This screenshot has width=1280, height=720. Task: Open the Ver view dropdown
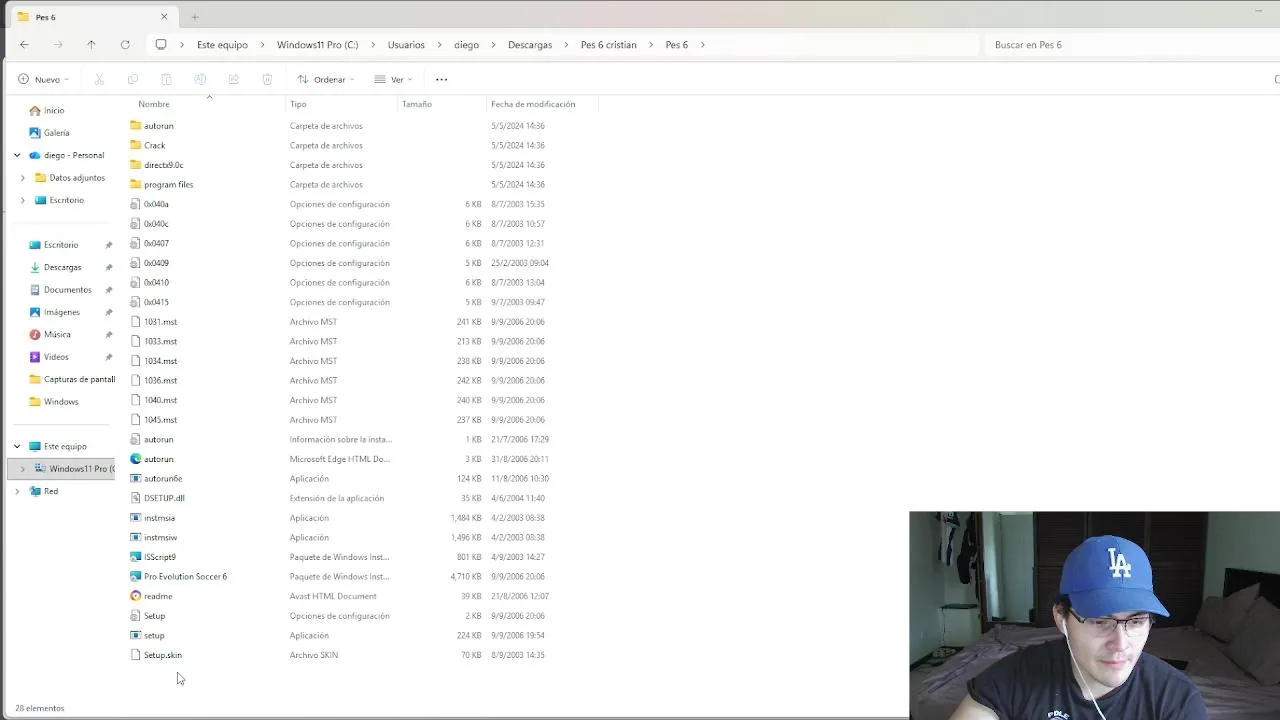394,79
